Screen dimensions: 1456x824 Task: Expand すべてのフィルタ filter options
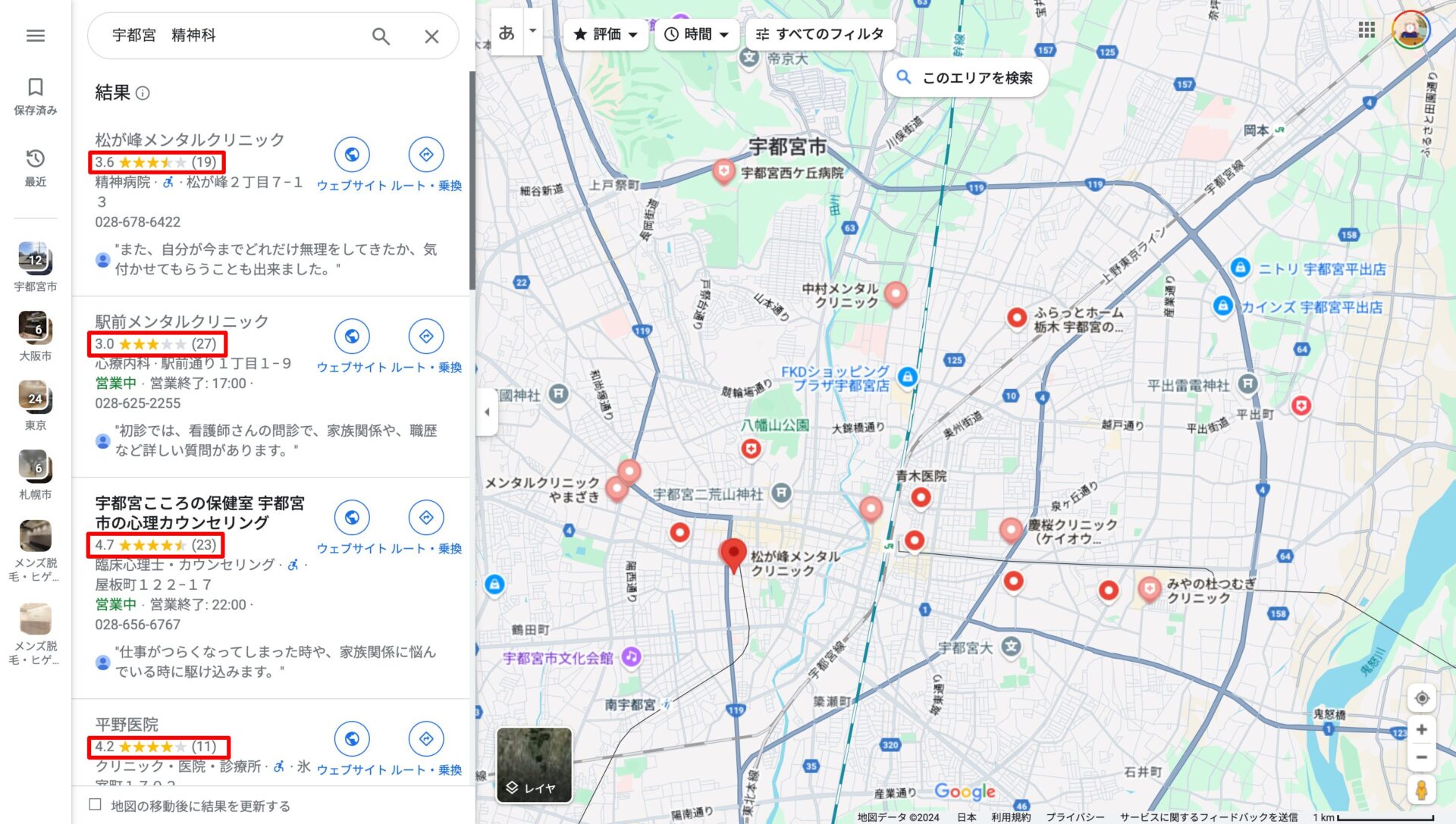click(x=819, y=34)
